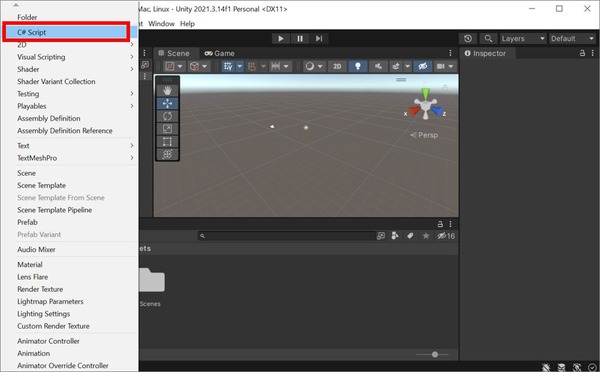The image size is (600, 372).
Task: Open the Scene view more options menu
Action: pyautogui.click(x=450, y=53)
